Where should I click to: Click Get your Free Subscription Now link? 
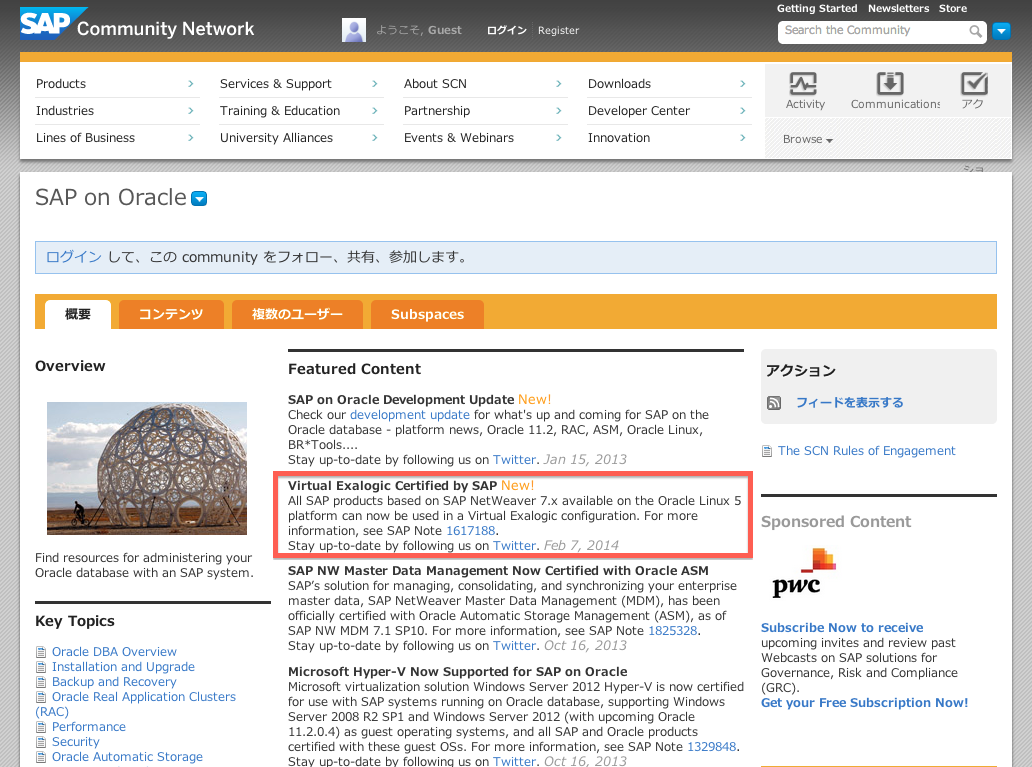coord(864,702)
